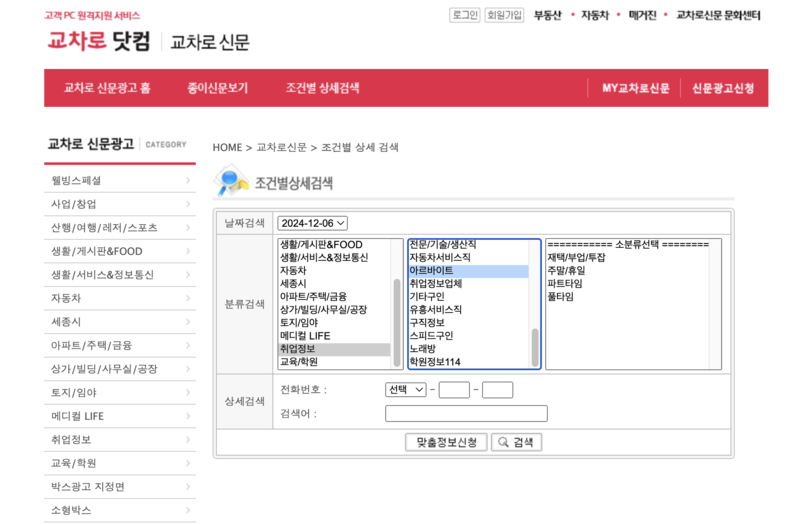
Task: Open the 종이신문보기 menu
Action: pyautogui.click(x=217, y=88)
